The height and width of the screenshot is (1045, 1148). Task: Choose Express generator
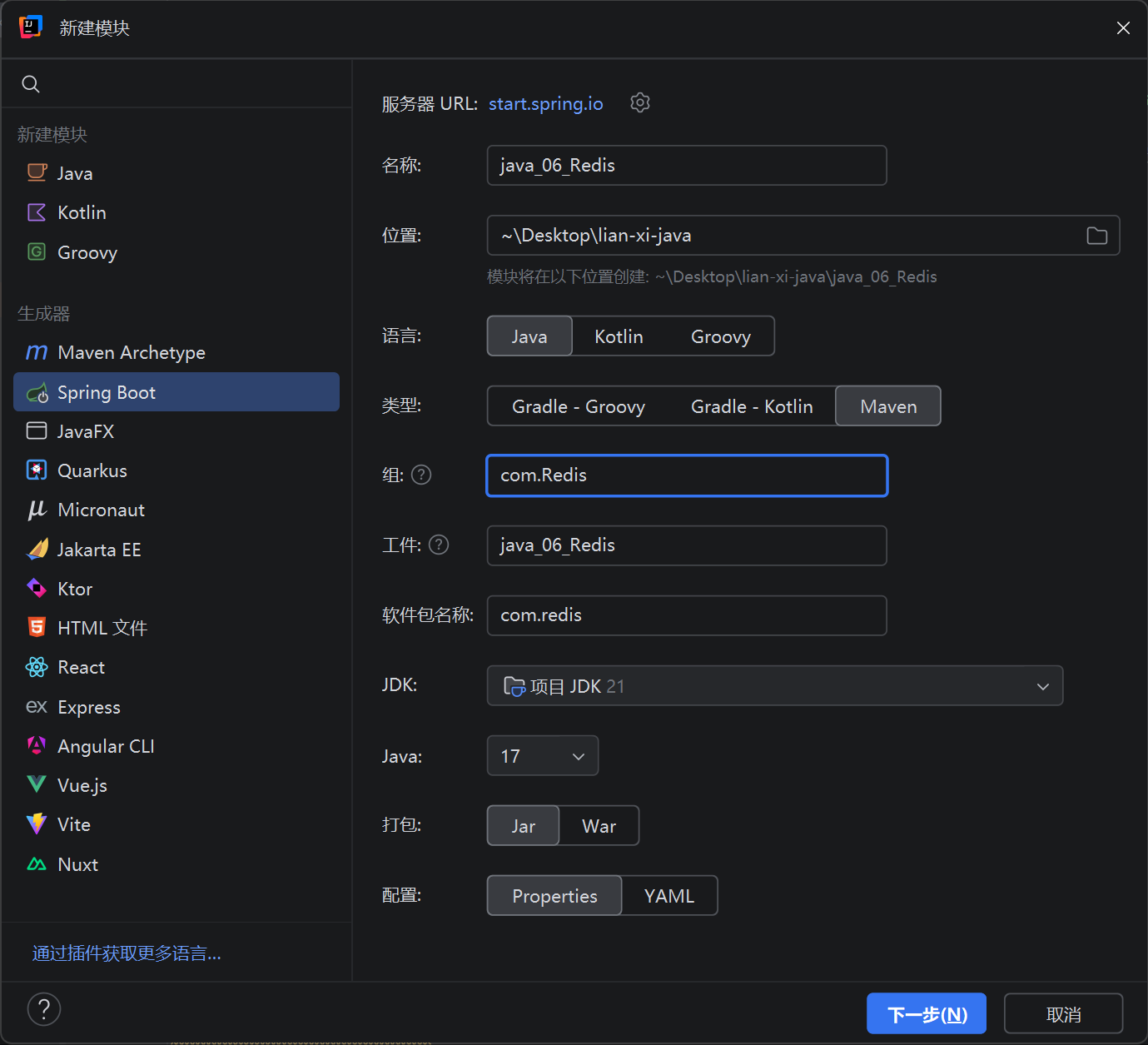[176, 707]
